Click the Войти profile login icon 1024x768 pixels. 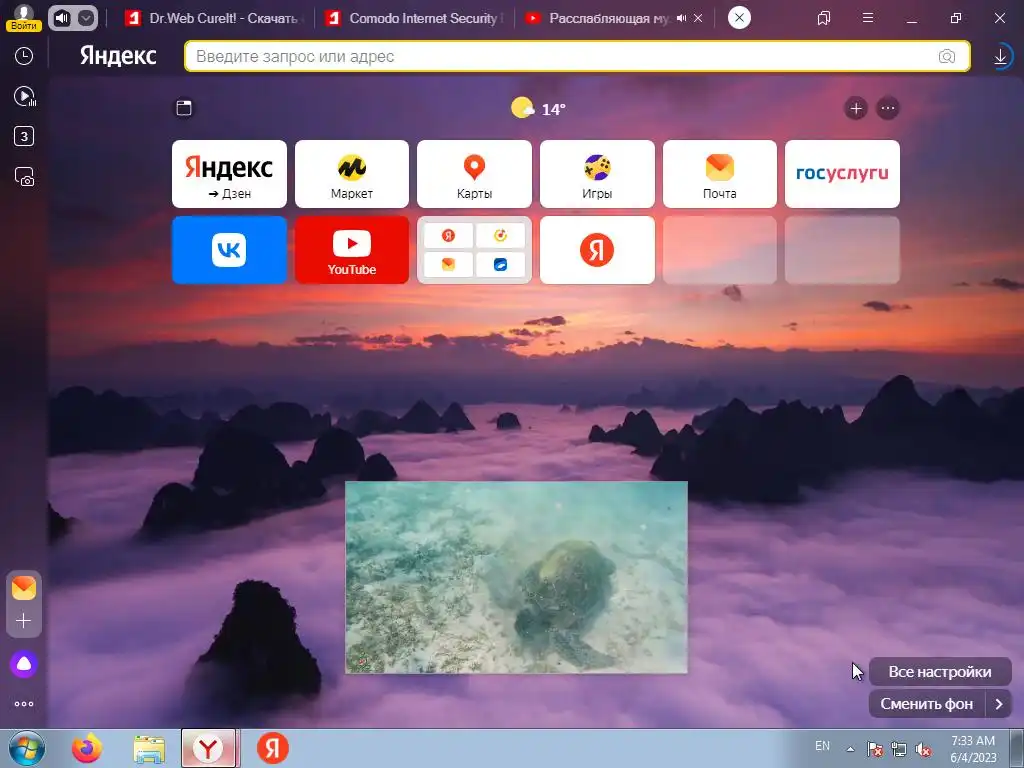click(x=24, y=18)
